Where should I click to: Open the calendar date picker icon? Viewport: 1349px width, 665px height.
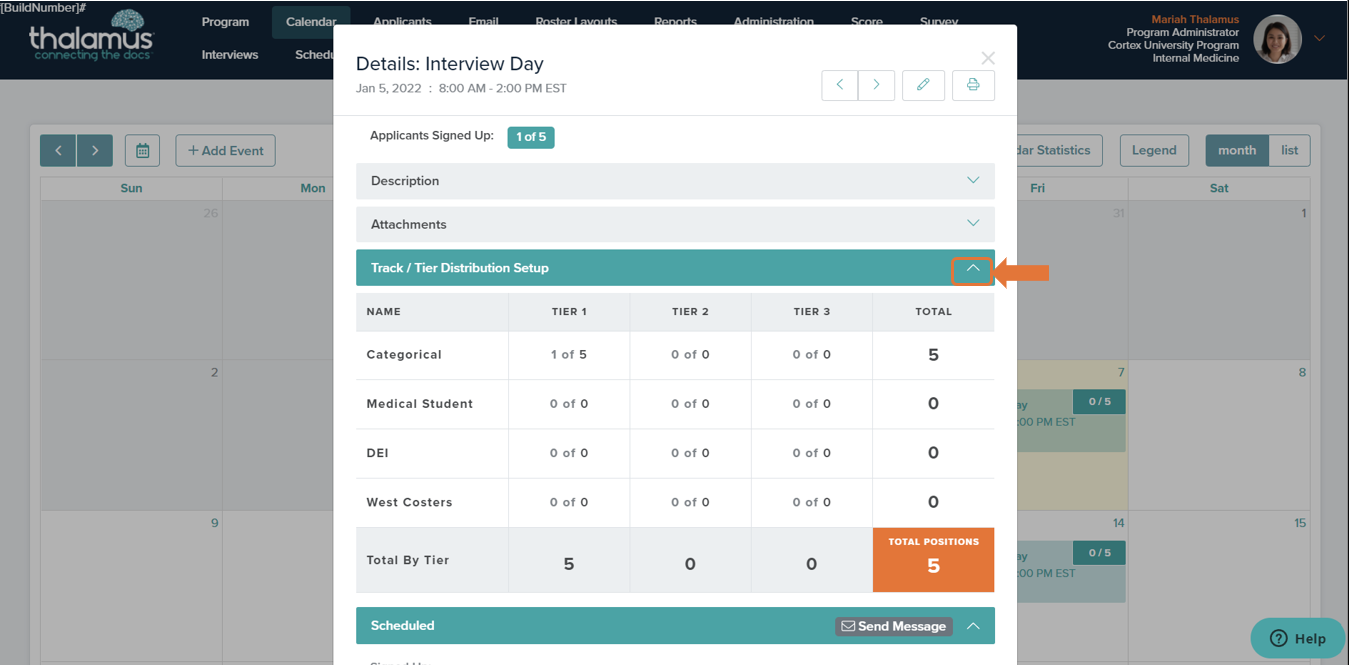click(142, 150)
